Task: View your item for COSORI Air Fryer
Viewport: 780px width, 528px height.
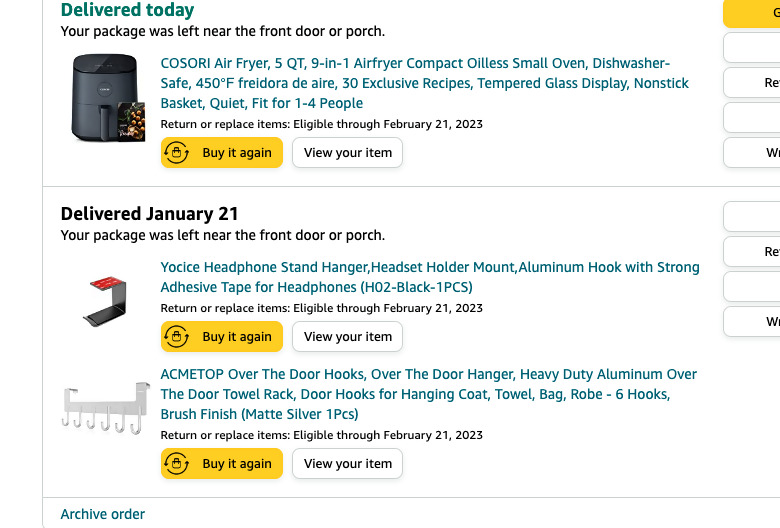Action: tap(347, 153)
